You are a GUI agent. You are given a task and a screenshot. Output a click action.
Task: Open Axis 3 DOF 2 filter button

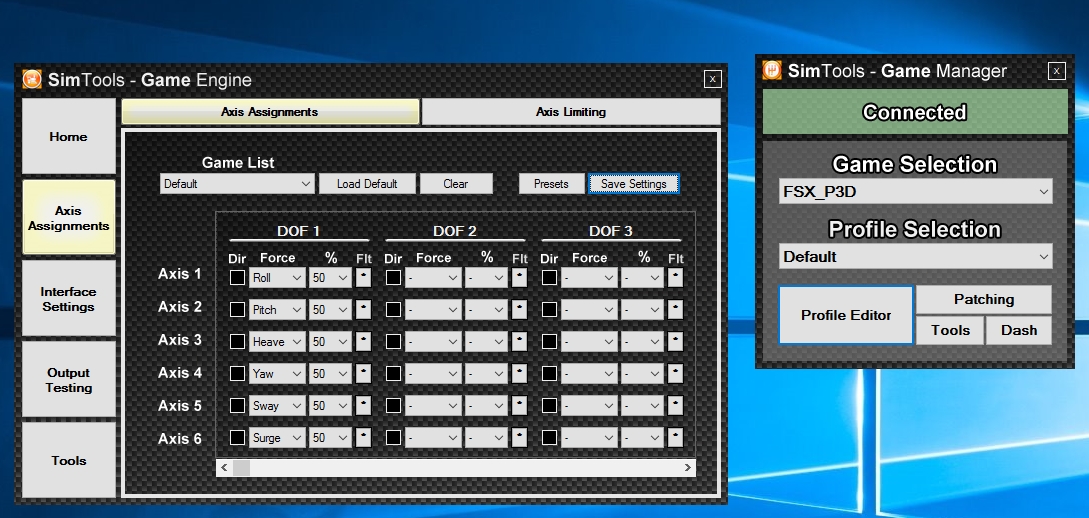point(519,342)
